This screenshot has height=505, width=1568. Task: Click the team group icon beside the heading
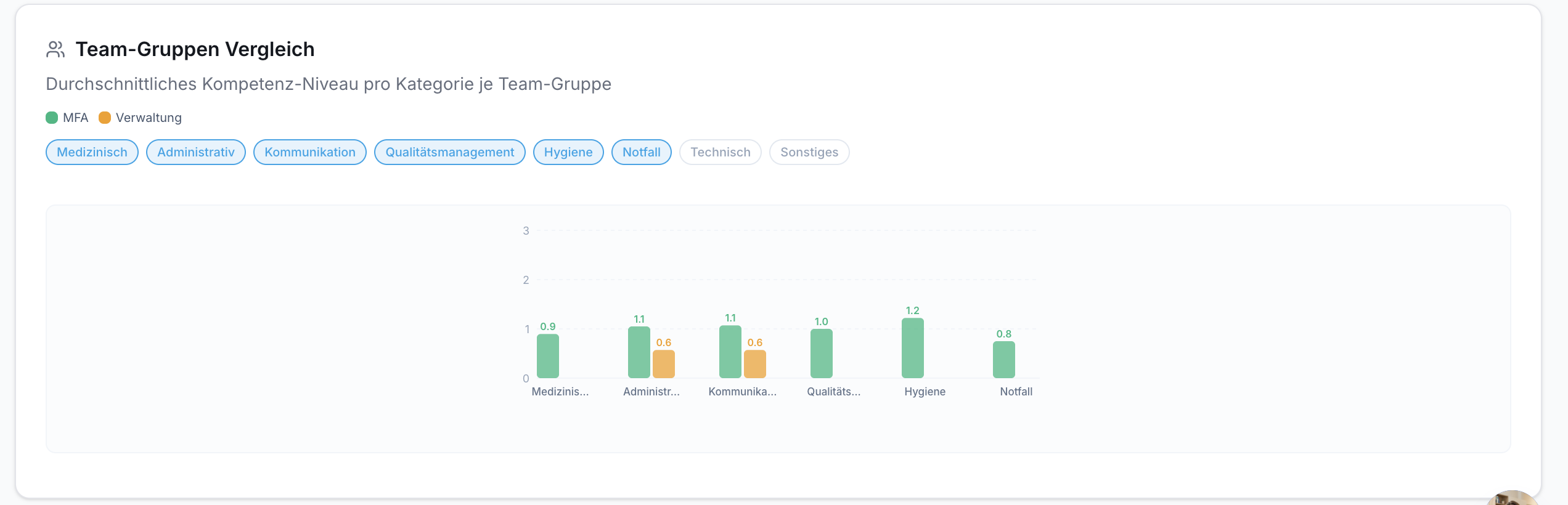click(55, 49)
